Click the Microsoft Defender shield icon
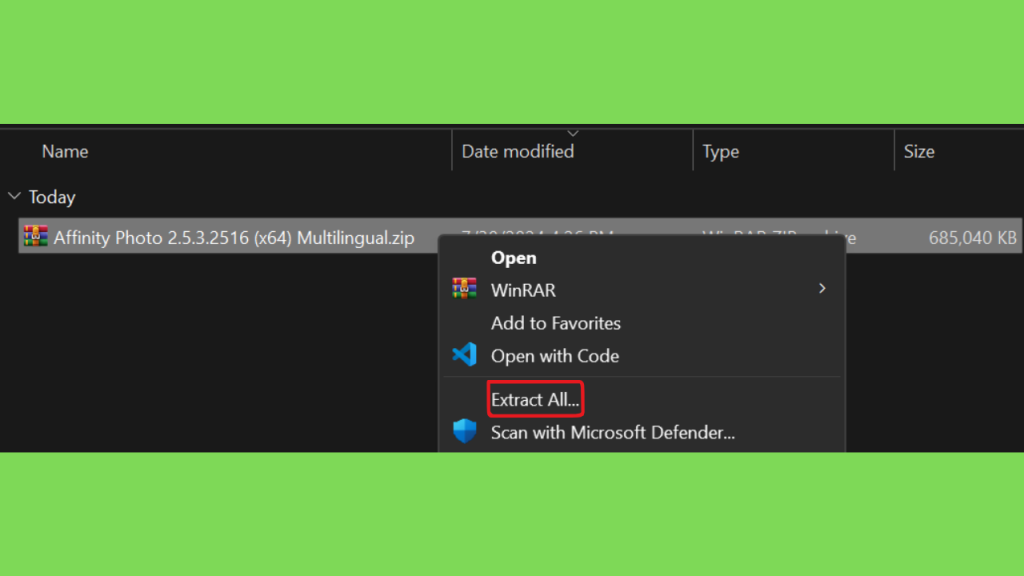1024x576 pixels. pyautogui.click(x=464, y=431)
